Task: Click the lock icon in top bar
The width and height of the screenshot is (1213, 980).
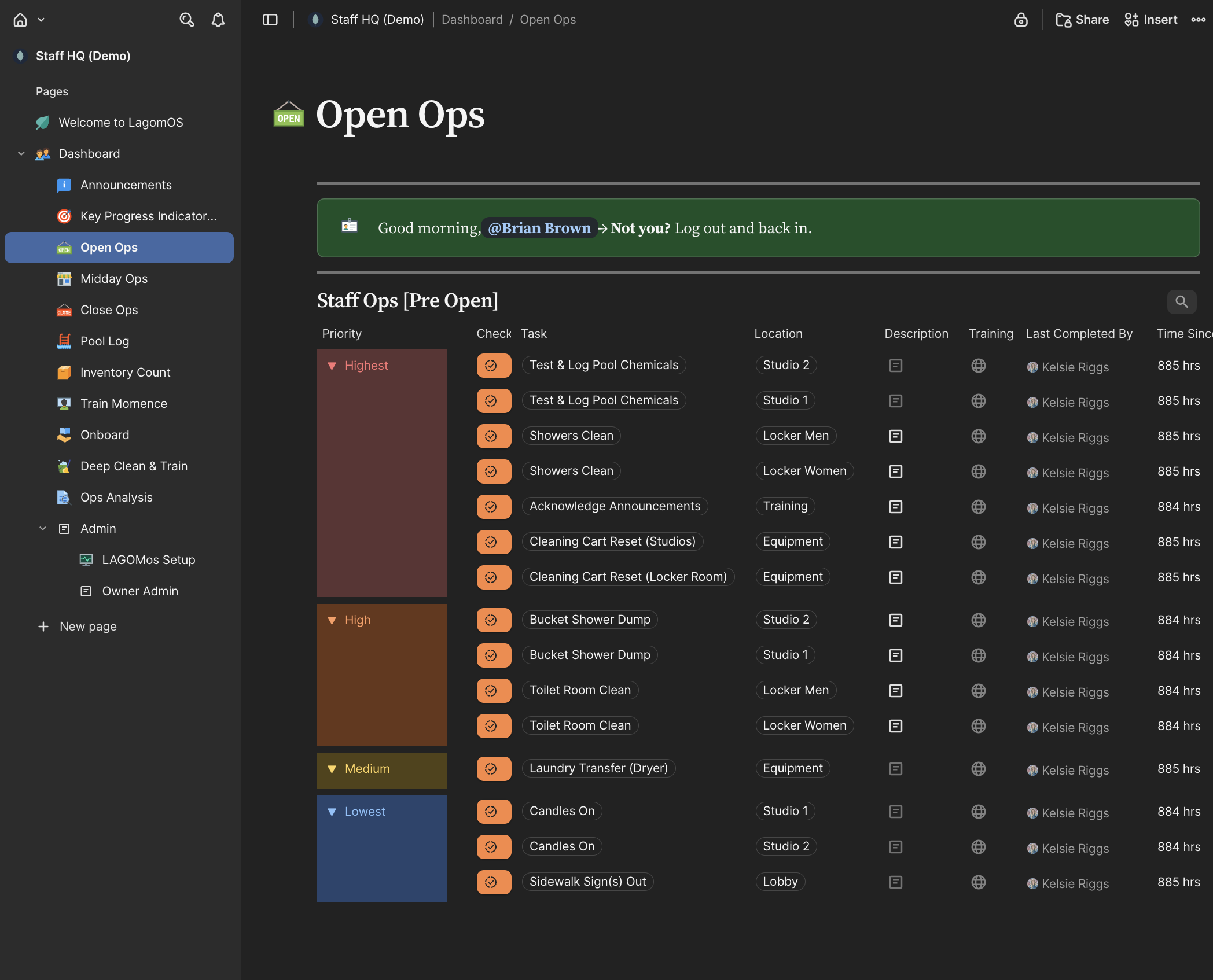Action: coord(1021,20)
